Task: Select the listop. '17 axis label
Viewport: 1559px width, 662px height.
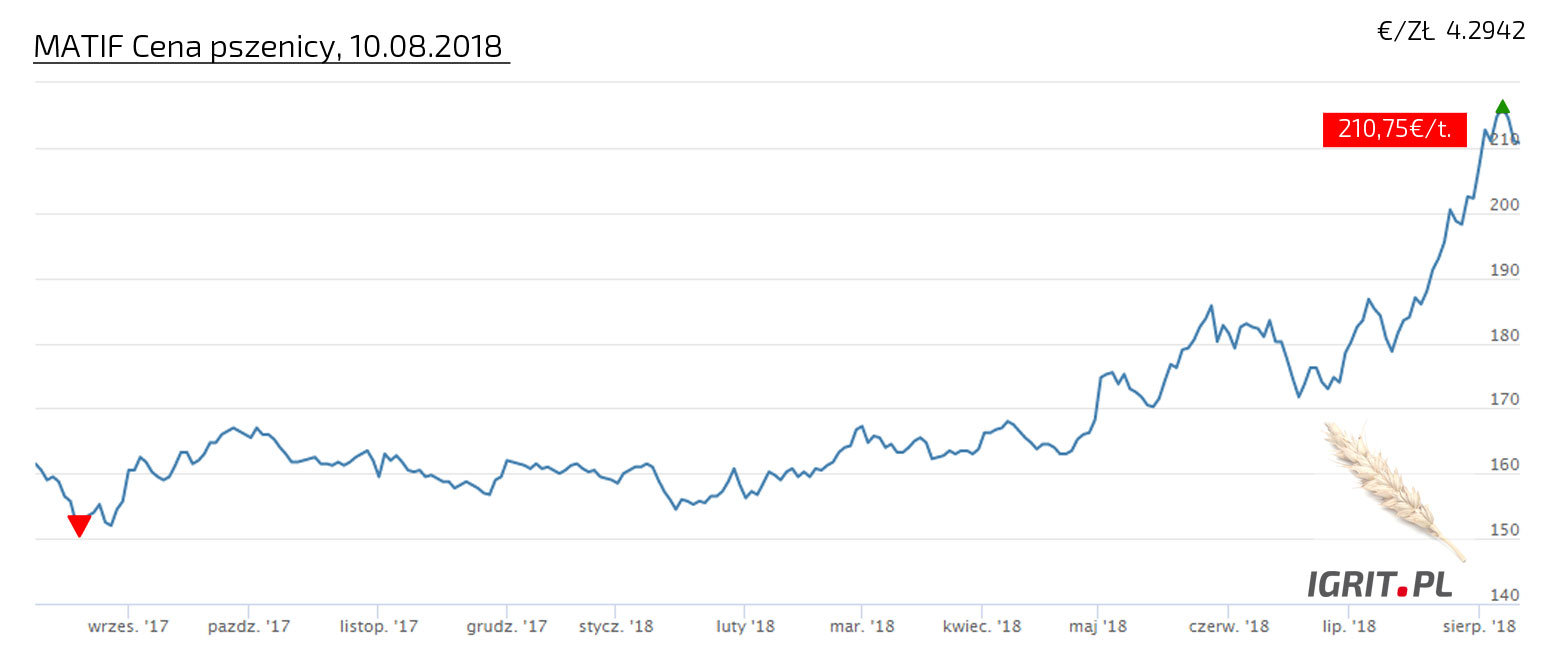Action: coord(378,627)
